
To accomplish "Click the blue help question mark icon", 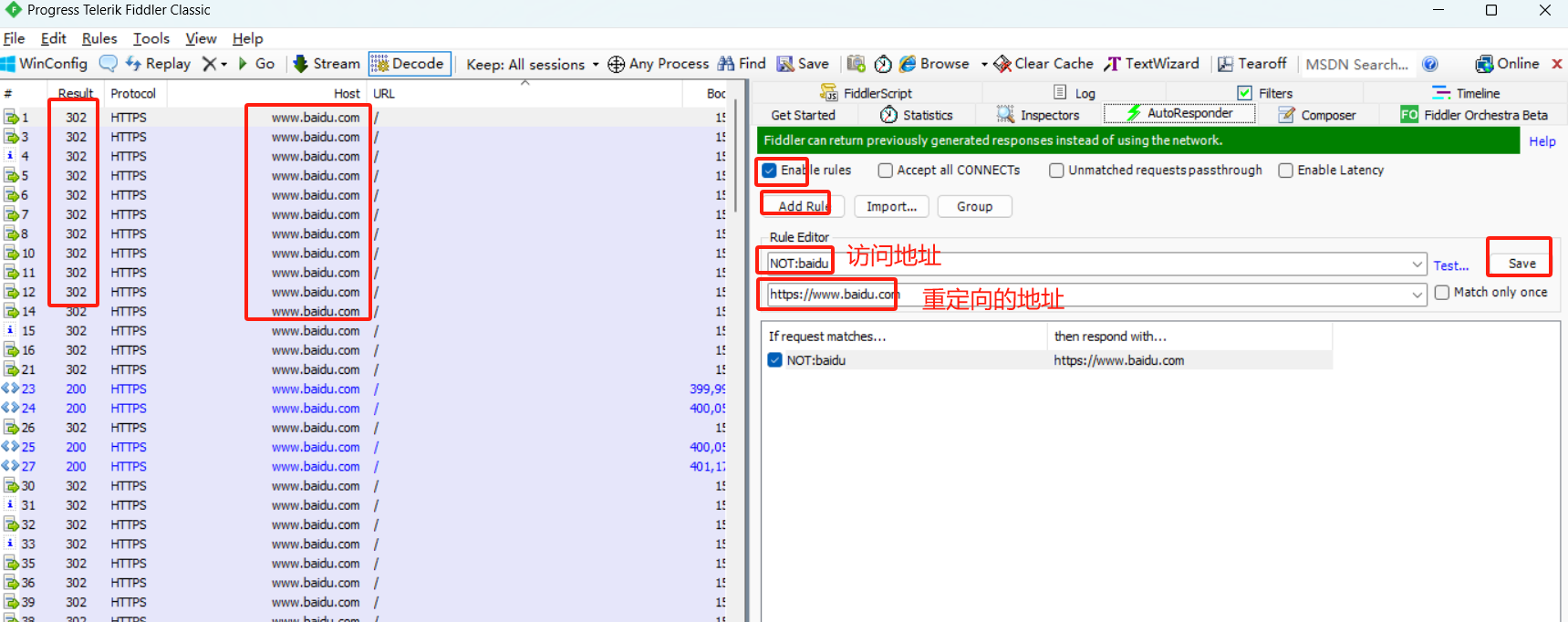I will coord(1430,64).
